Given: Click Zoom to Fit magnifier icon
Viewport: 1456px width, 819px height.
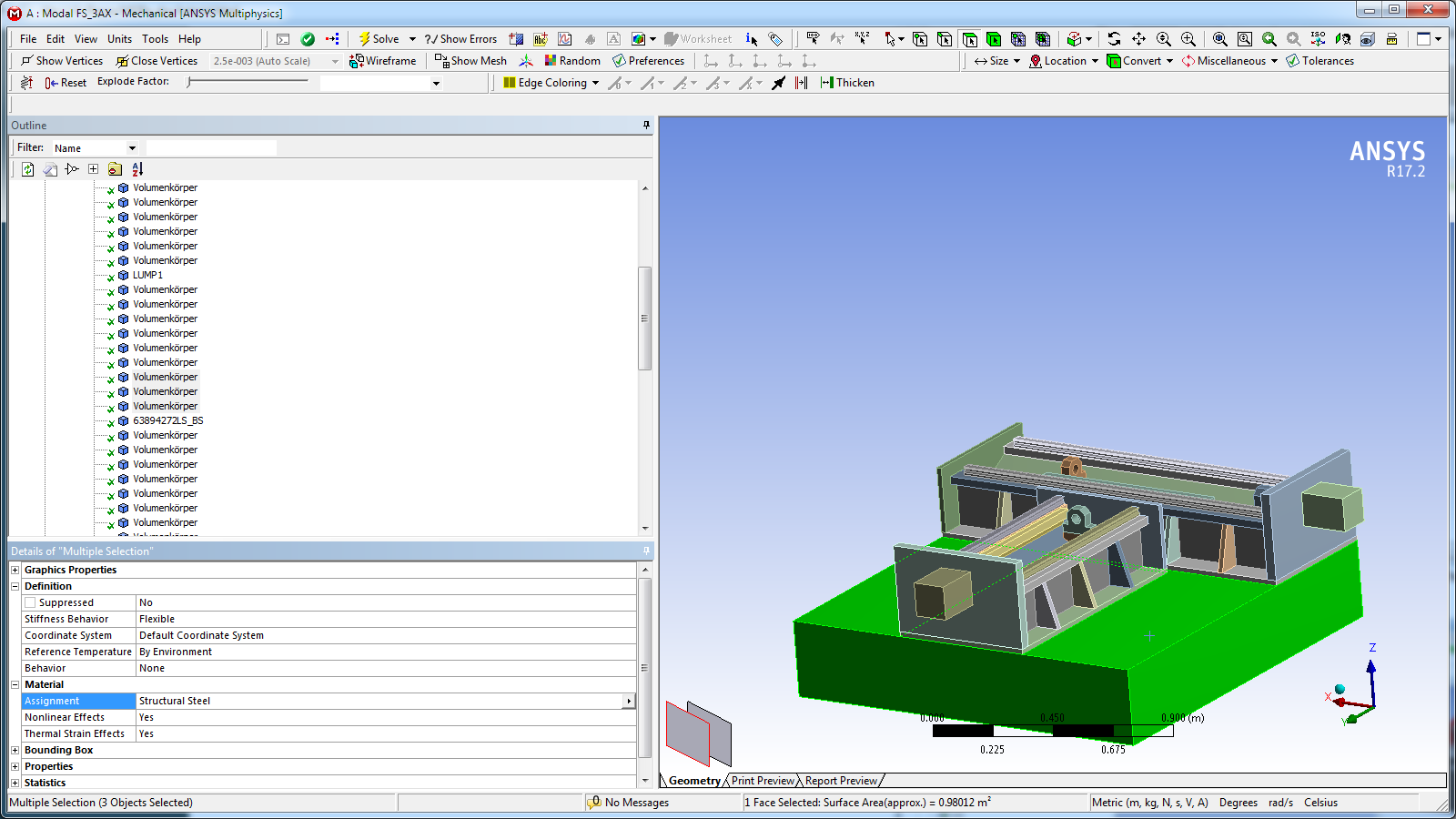Looking at the screenshot, I should pos(1220,39).
